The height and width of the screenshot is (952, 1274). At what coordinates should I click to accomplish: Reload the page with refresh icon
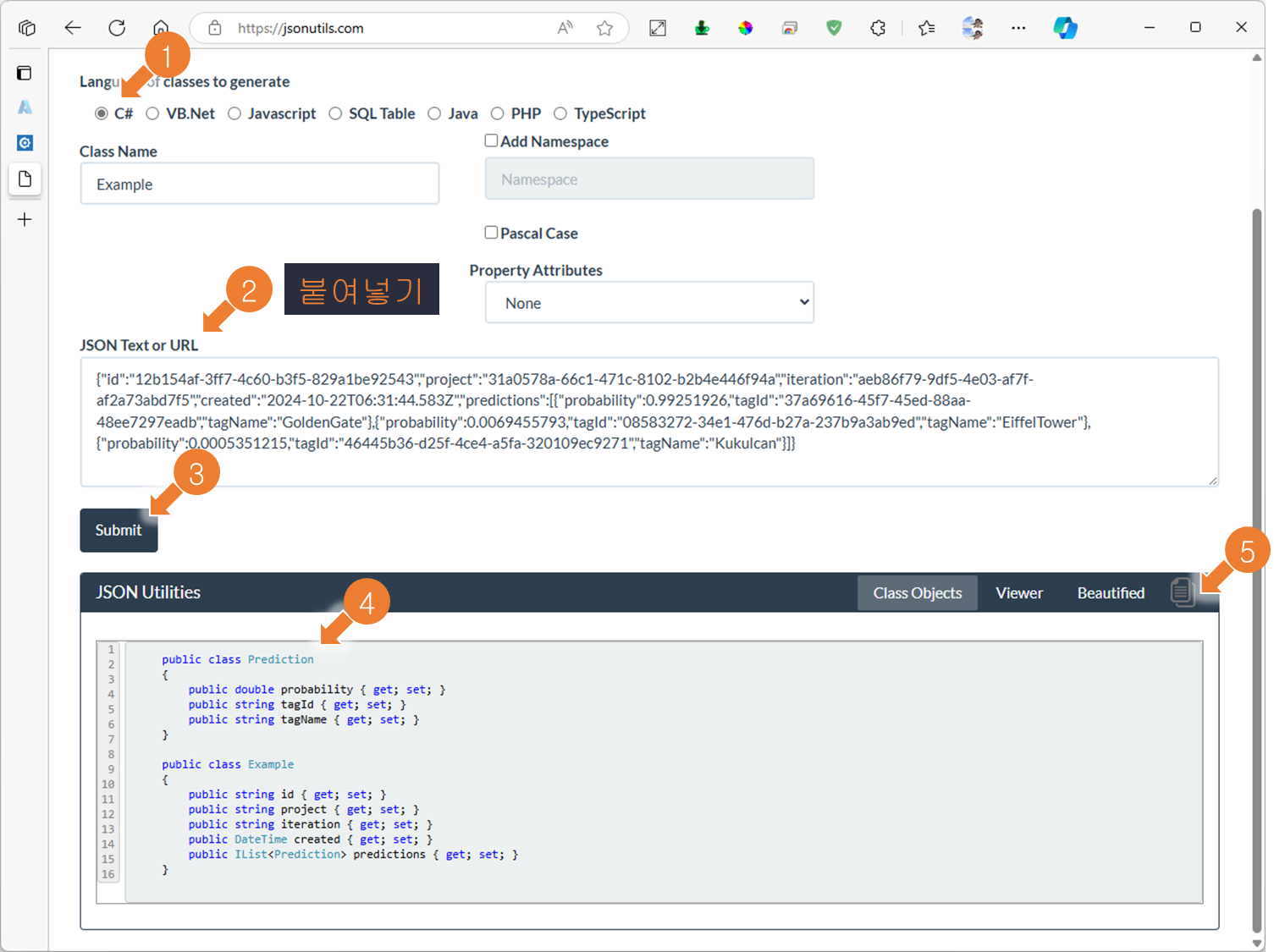(x=117, y=28)
